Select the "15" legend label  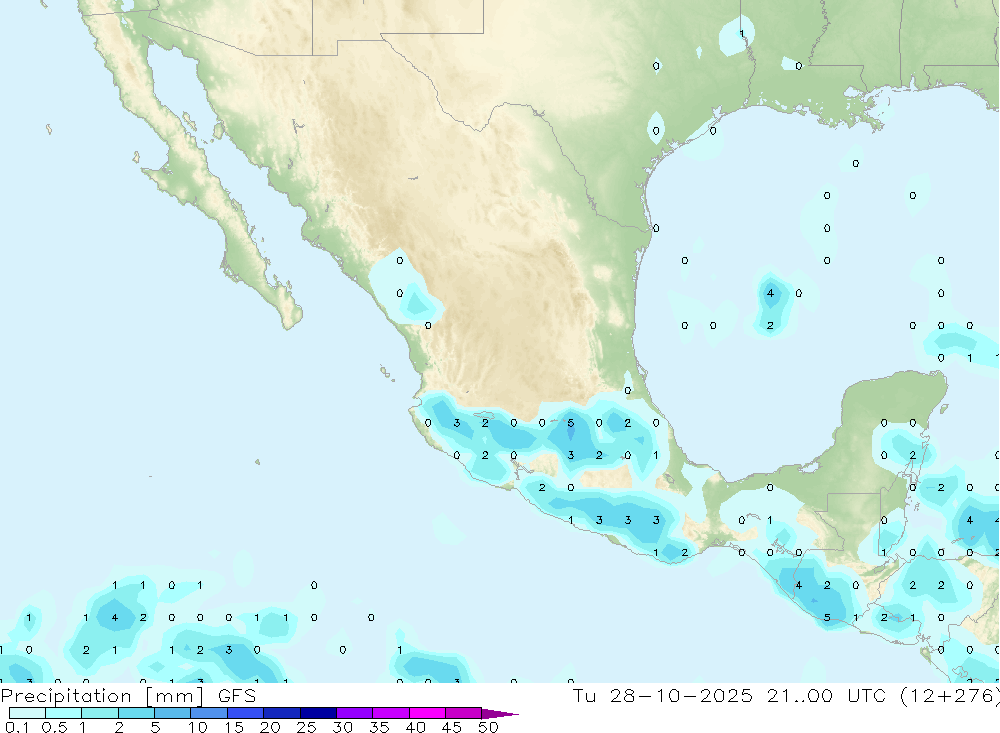tap(233, 727)
